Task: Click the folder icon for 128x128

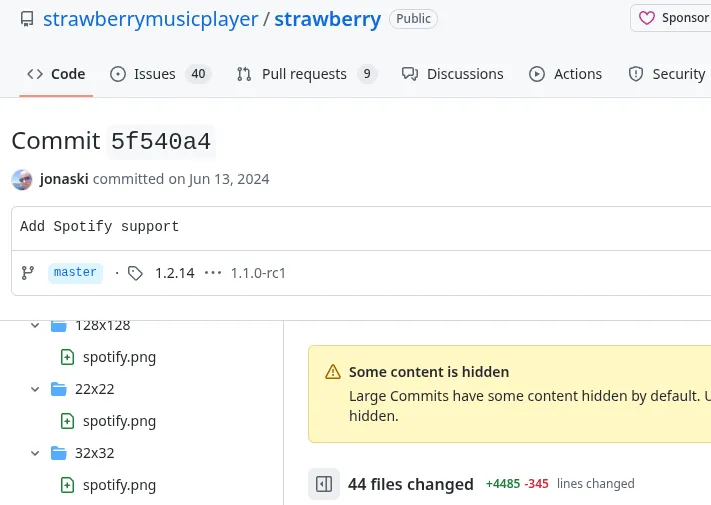Action: (x=58, y=326)
